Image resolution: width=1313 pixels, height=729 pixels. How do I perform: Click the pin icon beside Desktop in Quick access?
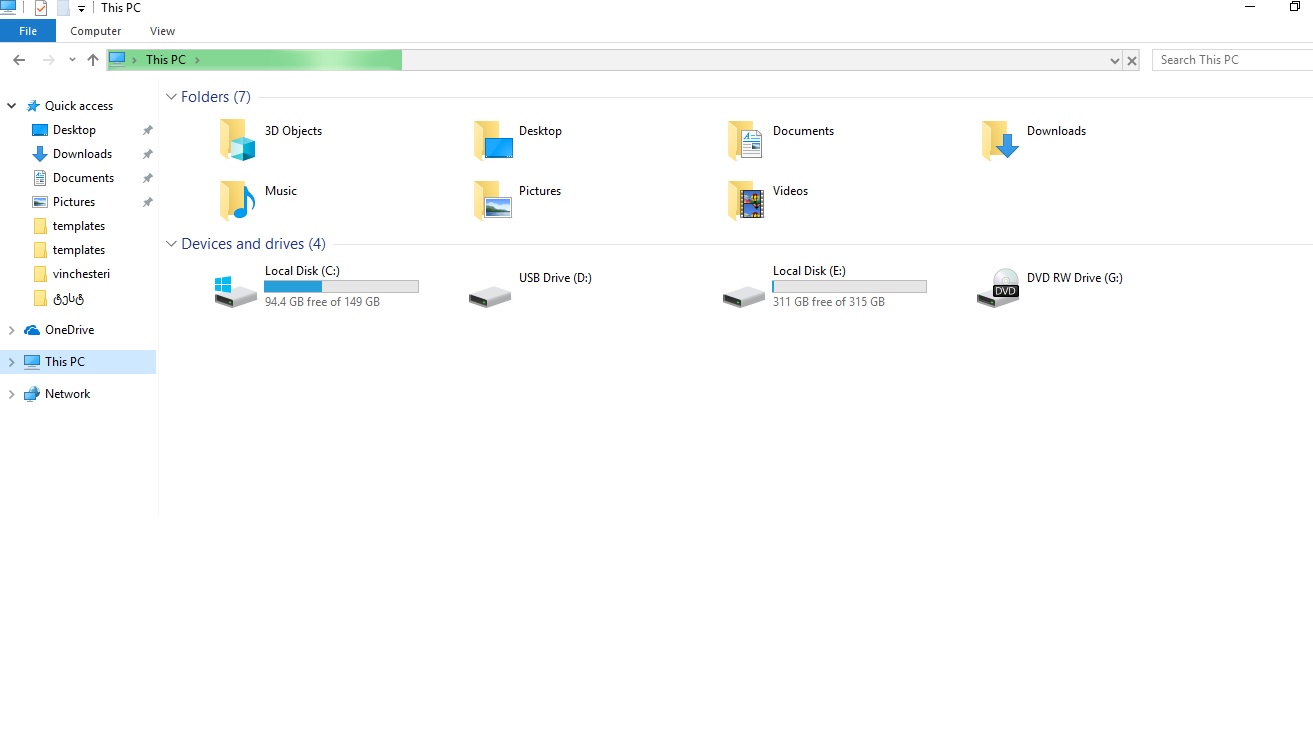pyautogui.click(x=147, y=130)
